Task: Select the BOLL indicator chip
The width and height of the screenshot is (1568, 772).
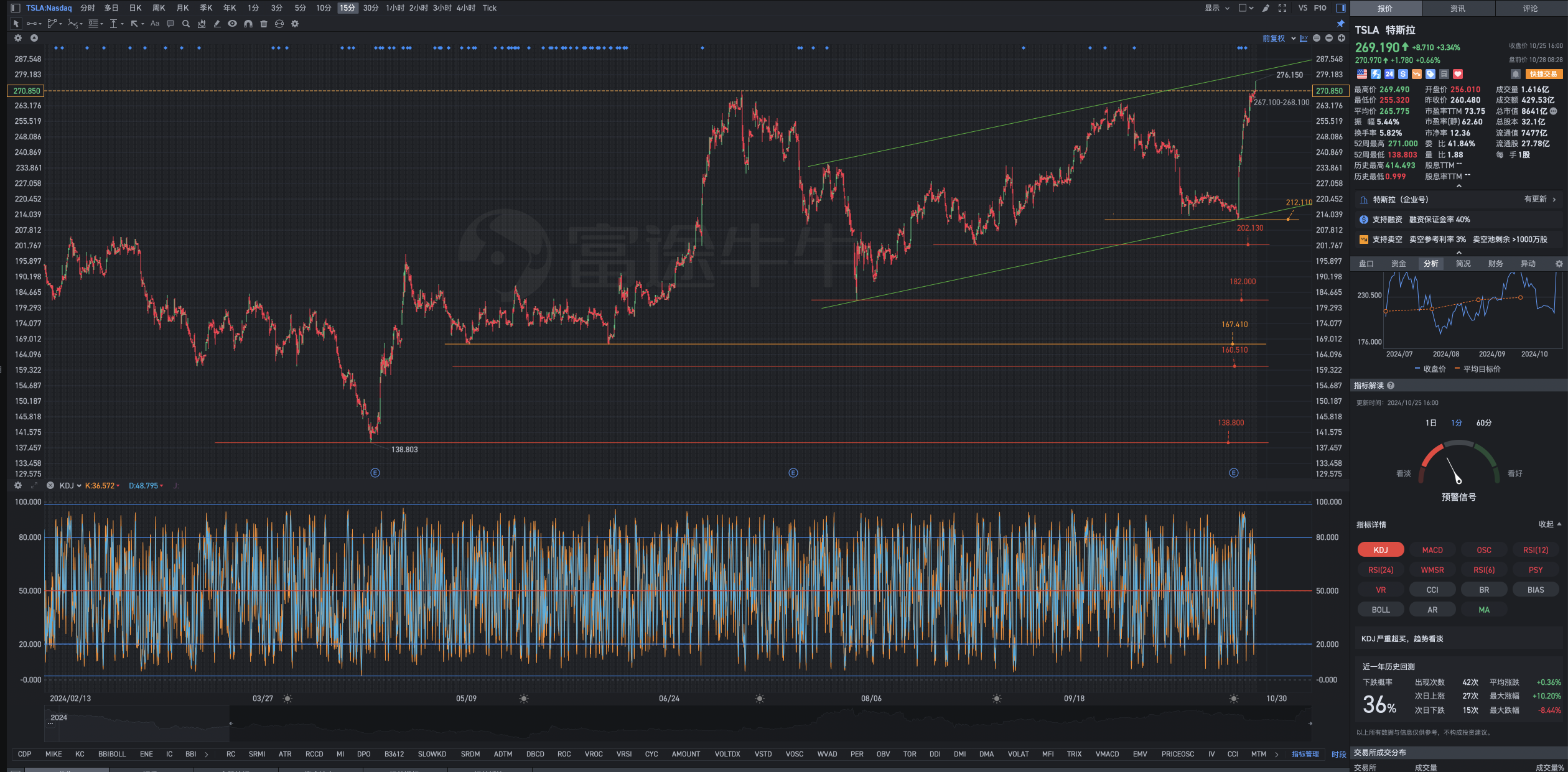Action: pyautogui.click(x=1381, y=610)
